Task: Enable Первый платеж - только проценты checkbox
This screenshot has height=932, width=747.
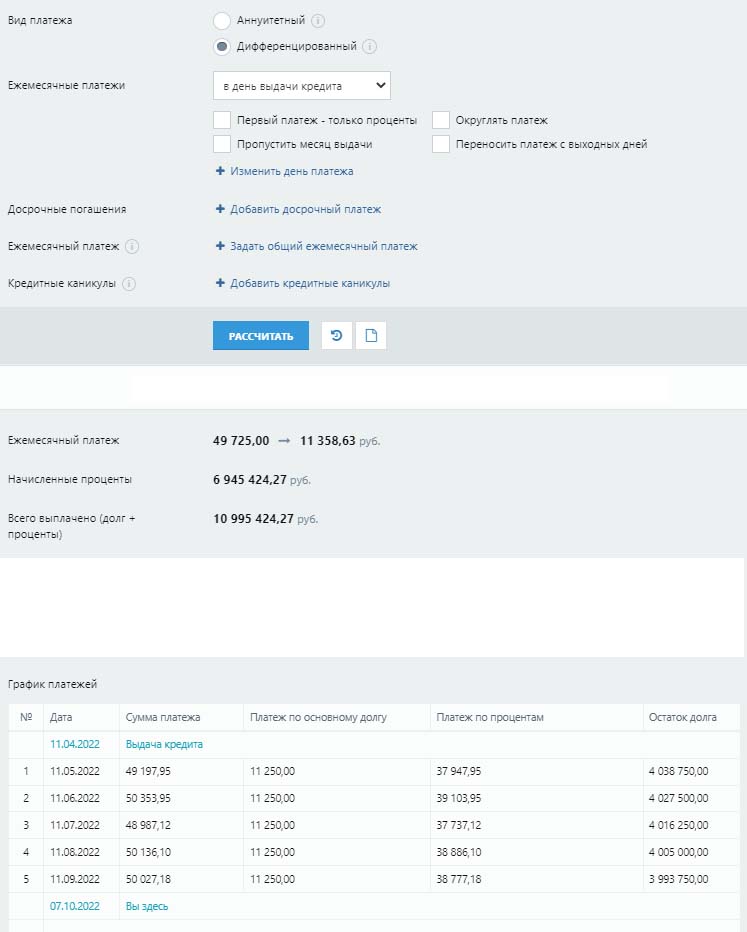Action: point(222,120)
